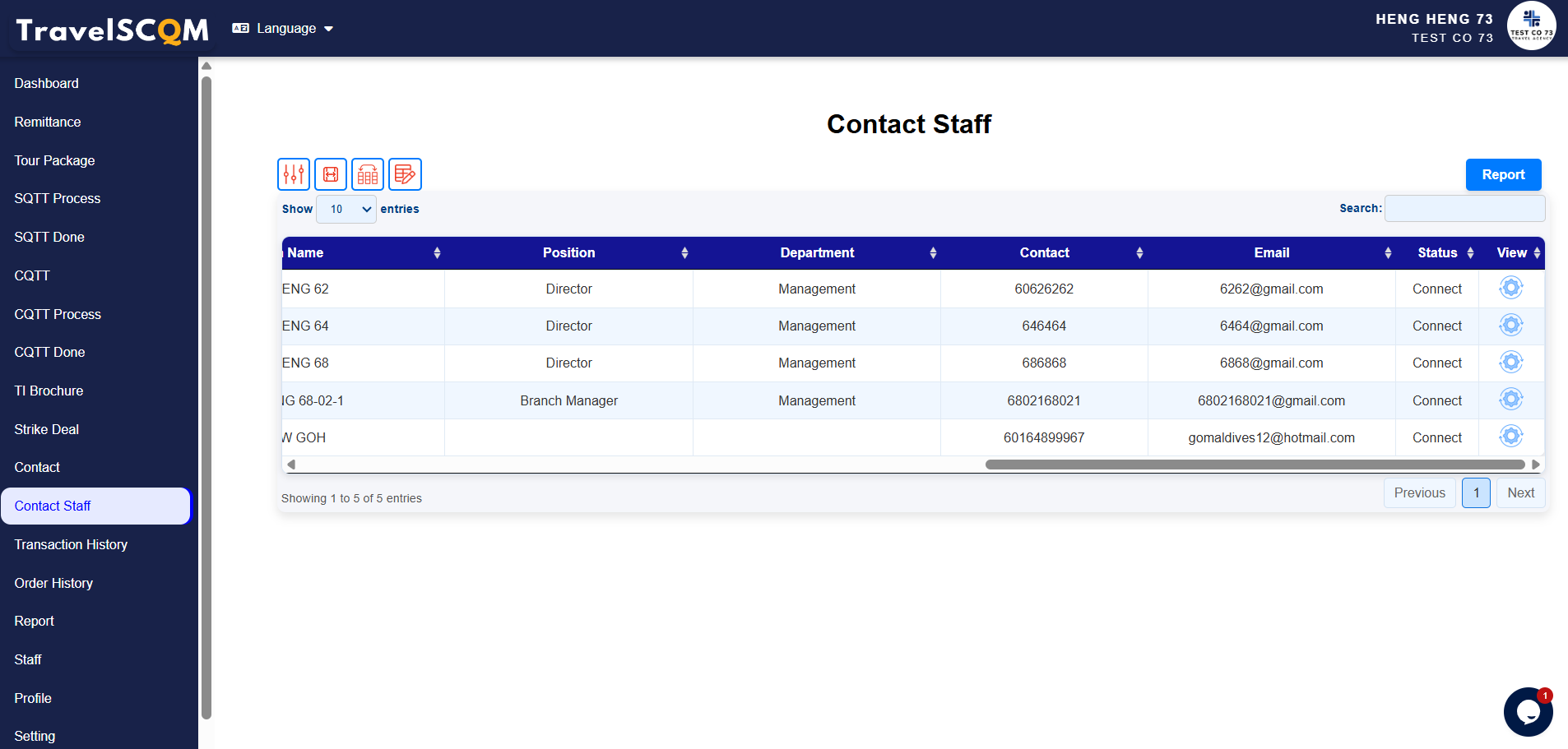Click the blue Report button
The image size is (1568, 749).
pyautogui.click(x=1503, y=174)
